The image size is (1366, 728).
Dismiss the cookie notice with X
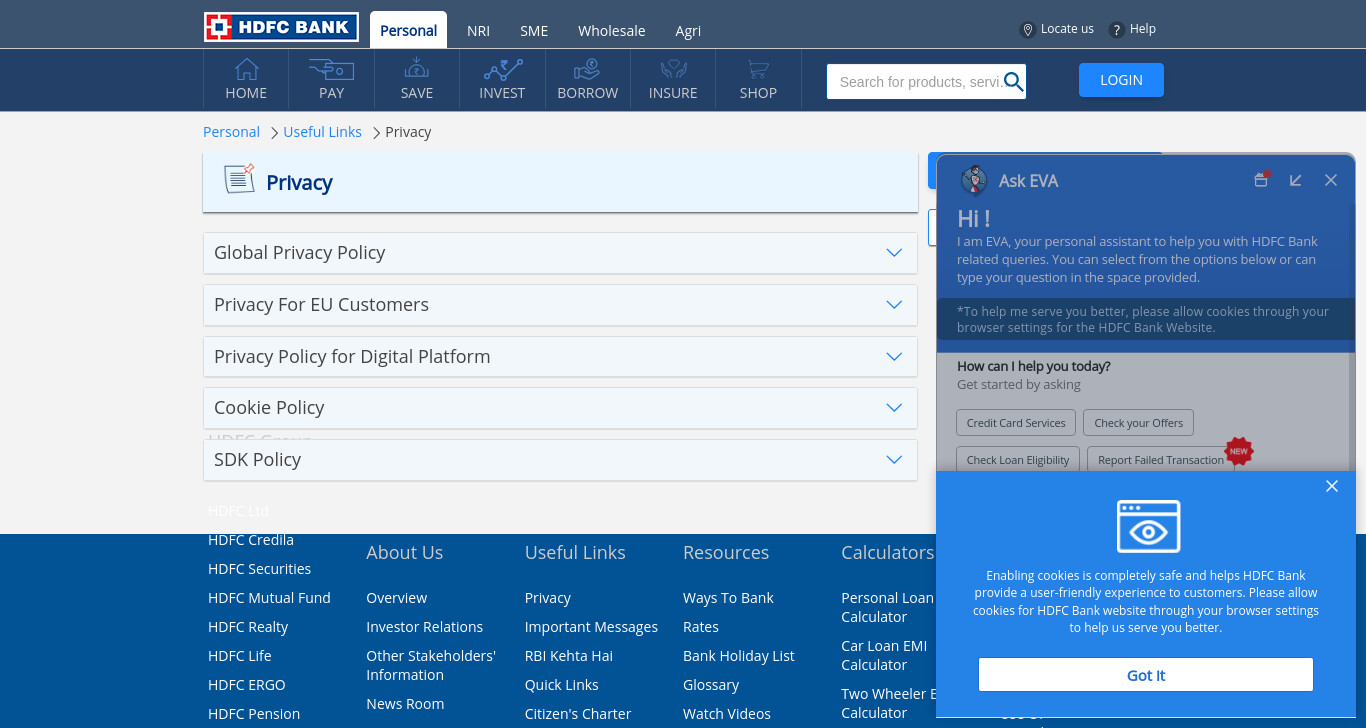click(x=1332, y=486)
